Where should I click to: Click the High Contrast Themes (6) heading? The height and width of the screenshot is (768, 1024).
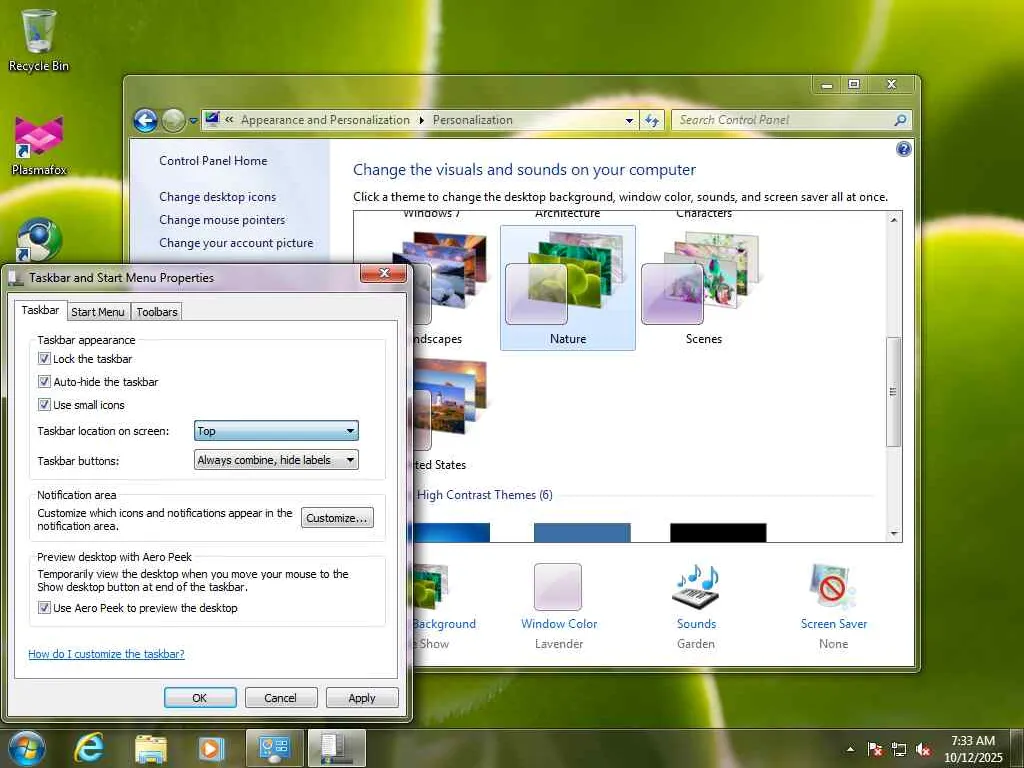tap(485, 495)
